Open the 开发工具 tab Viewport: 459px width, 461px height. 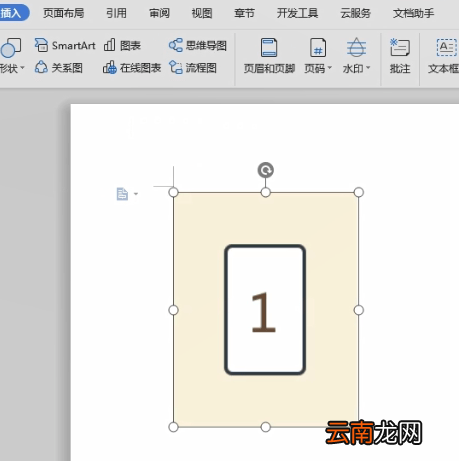[297, 13]
